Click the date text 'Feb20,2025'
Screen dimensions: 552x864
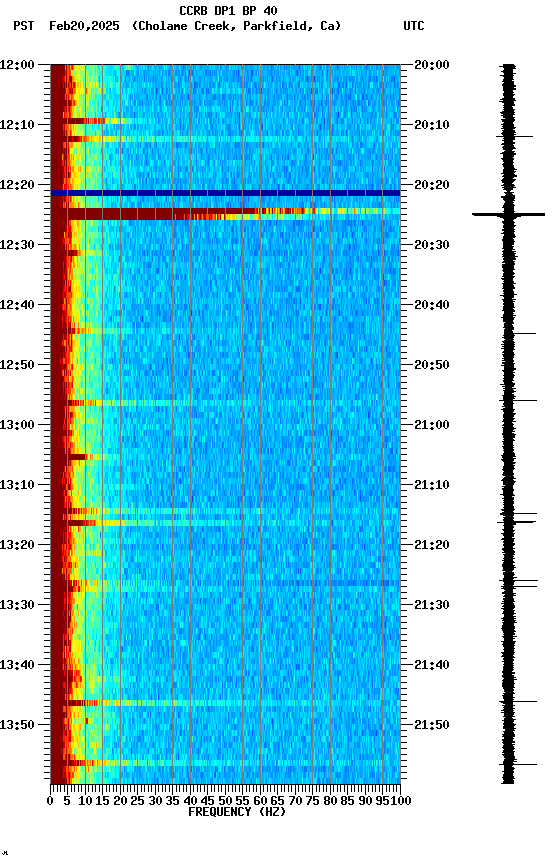coord(84,26)
